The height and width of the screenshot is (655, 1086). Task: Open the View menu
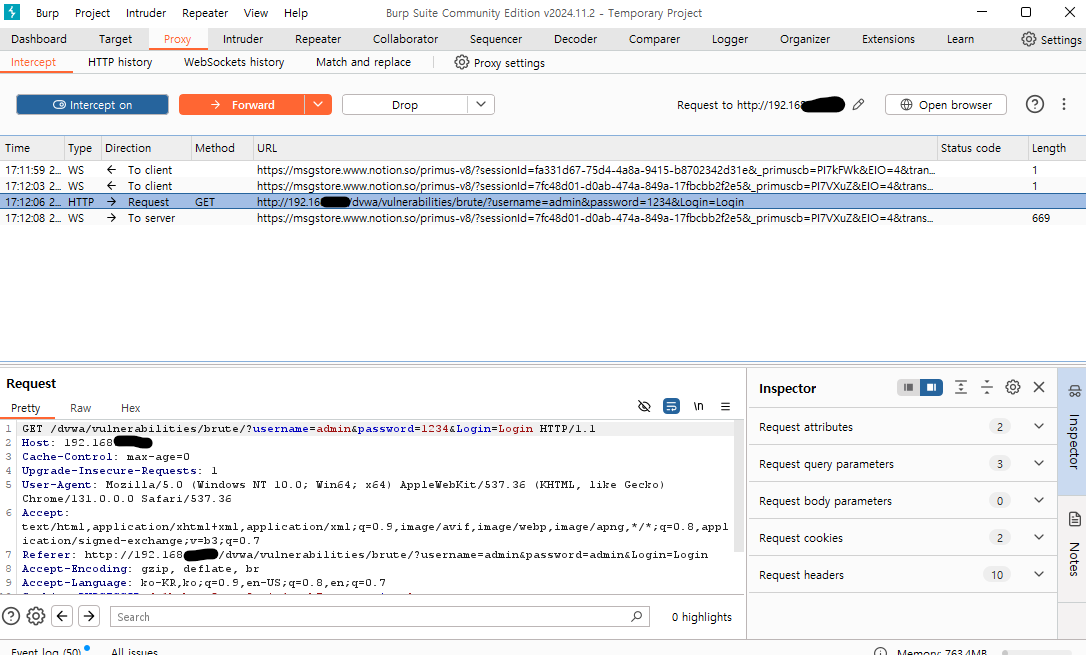tap(256, 13)
